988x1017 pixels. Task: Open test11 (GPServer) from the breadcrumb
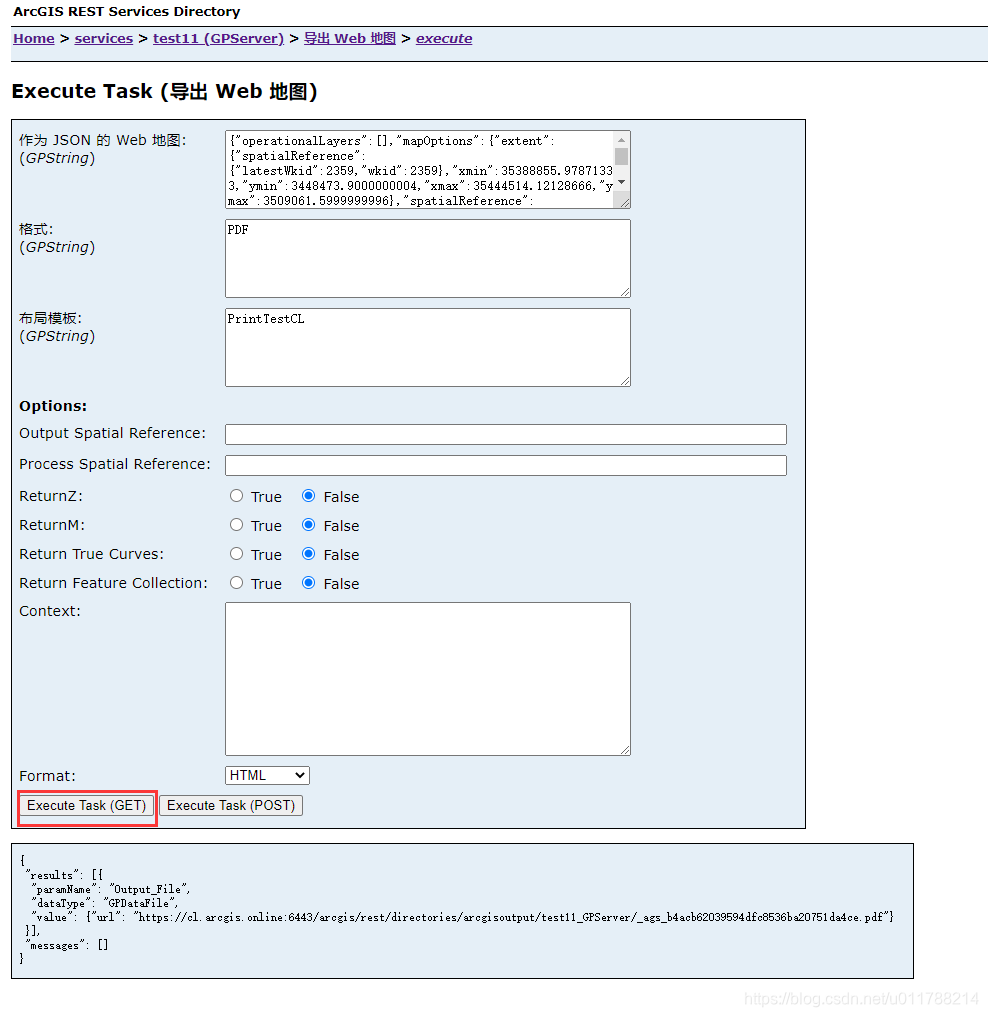(x=218, y=38)
